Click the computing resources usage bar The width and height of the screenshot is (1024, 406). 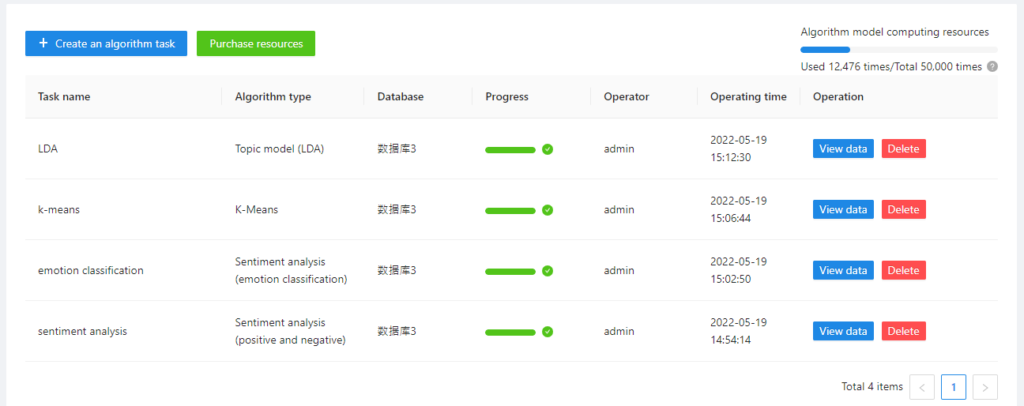[898, 49]
